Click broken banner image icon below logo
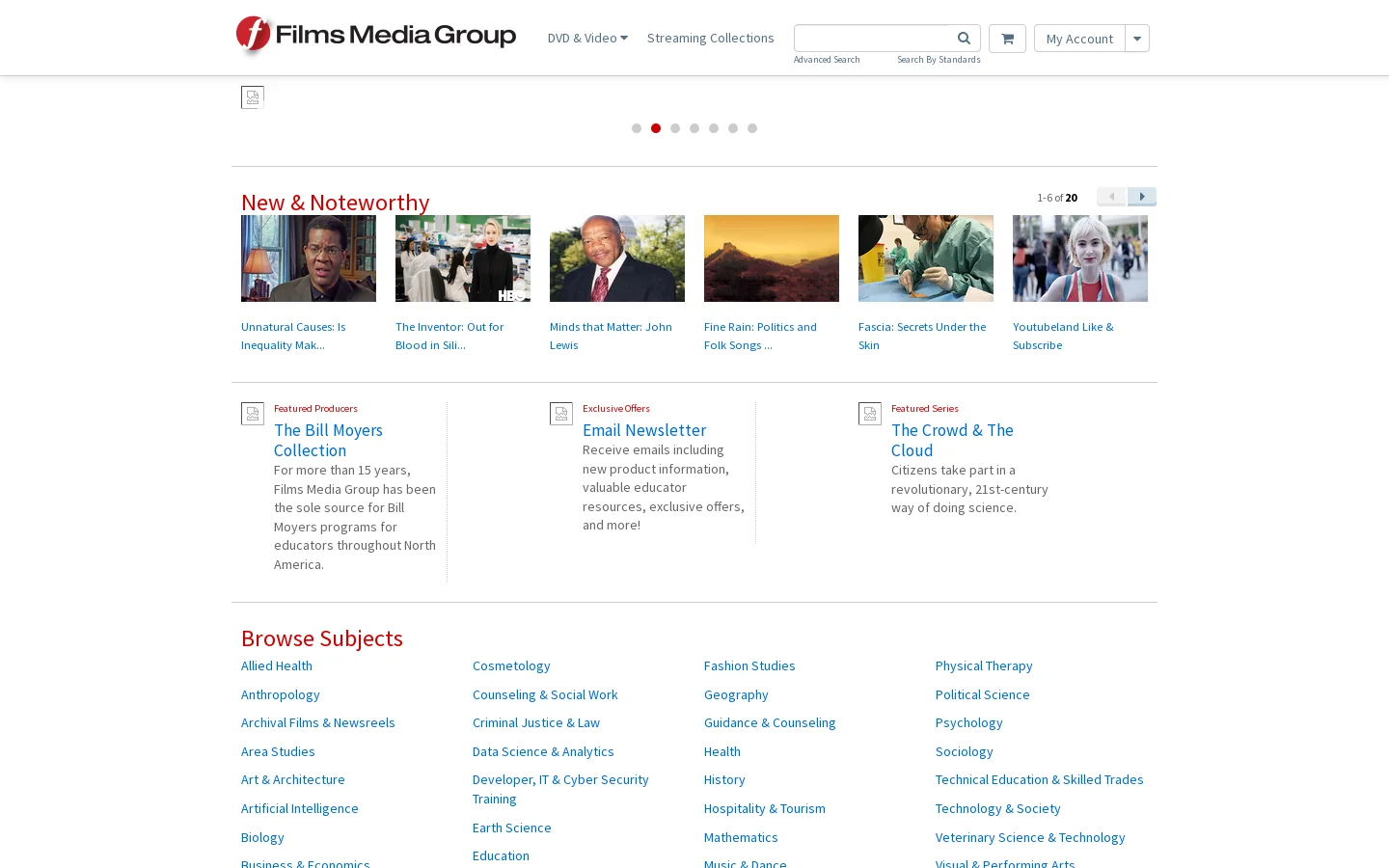This screenshot has width=1389, height=868. pyautogui.click(x=253, y=97)
